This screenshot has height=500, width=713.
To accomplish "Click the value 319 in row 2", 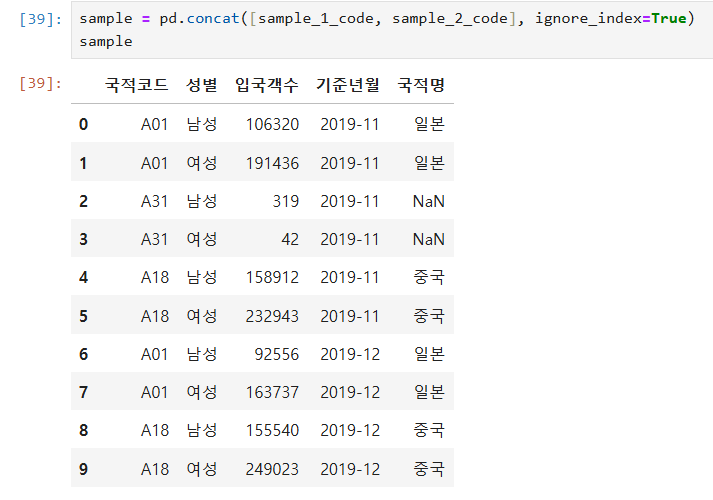I will click(x=286, y=201).
